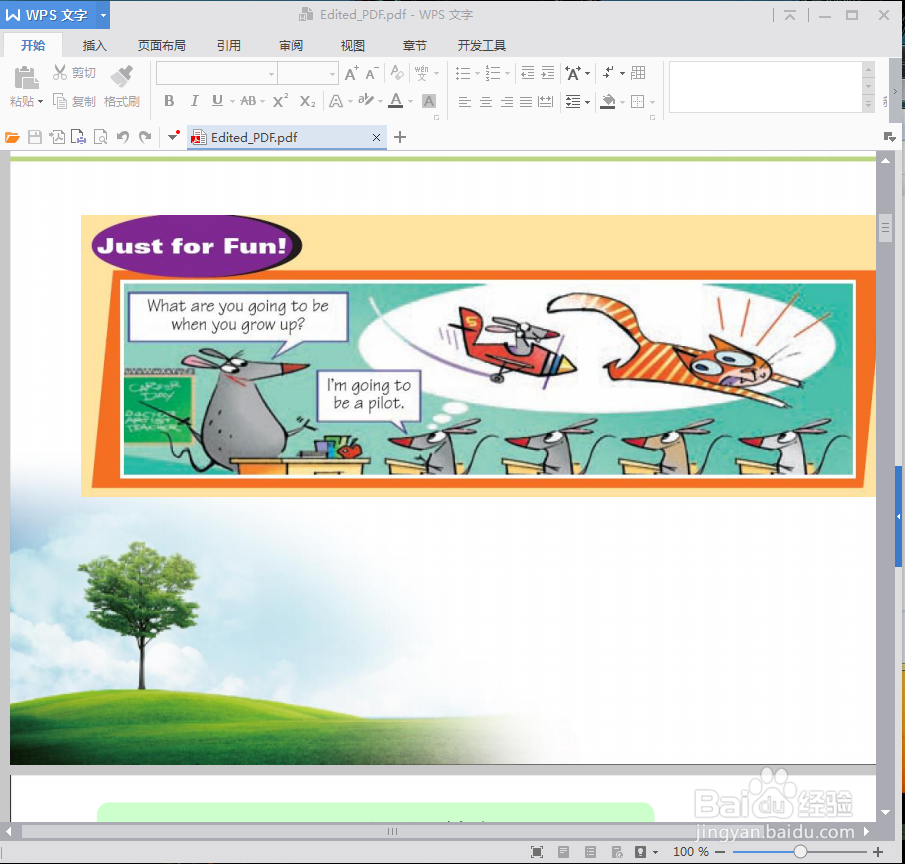Align text left
Screen dimensions: 905x864
point(465,102)
